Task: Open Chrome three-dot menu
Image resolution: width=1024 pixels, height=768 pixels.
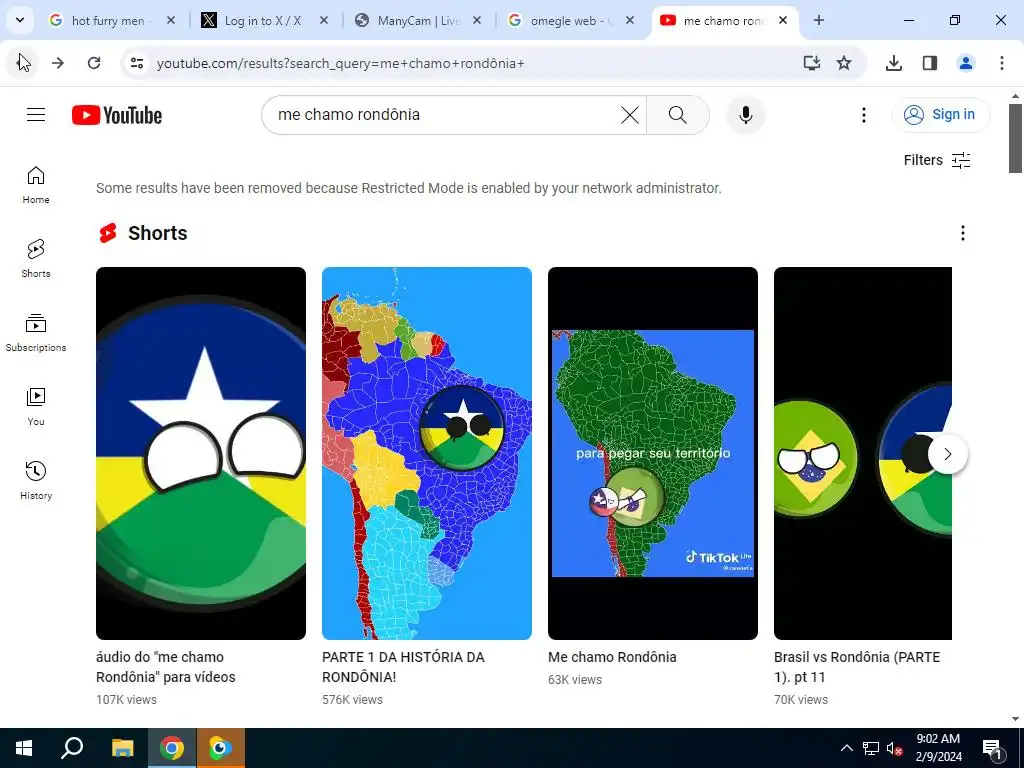Action: click(1001, 63)
